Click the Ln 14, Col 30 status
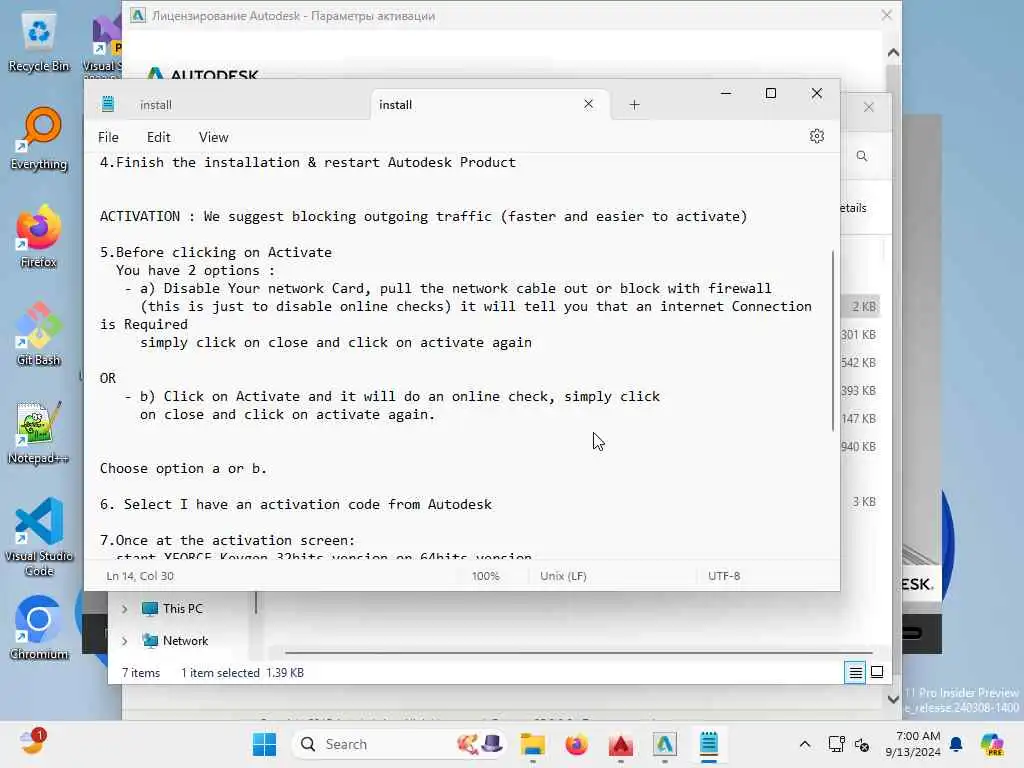The image size is (1024, 768). (140, 576)
